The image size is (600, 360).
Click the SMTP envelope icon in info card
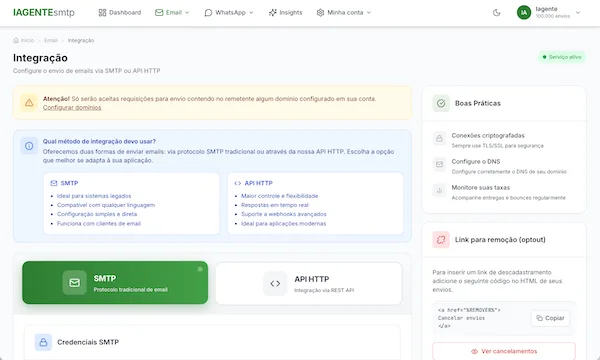54,183
